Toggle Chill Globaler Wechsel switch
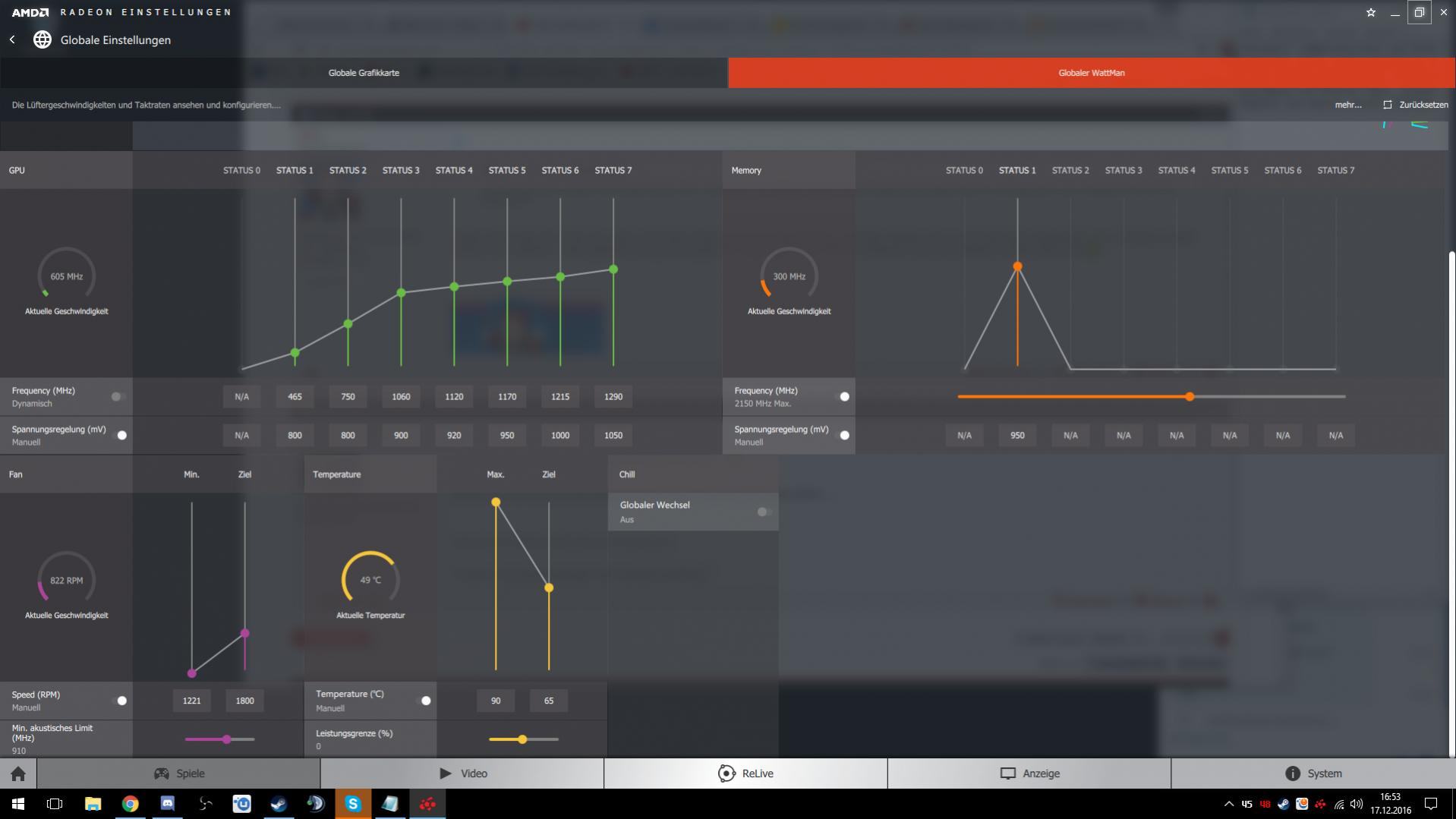The width and height of the screenshot is (1456, 819). point(764,512)
